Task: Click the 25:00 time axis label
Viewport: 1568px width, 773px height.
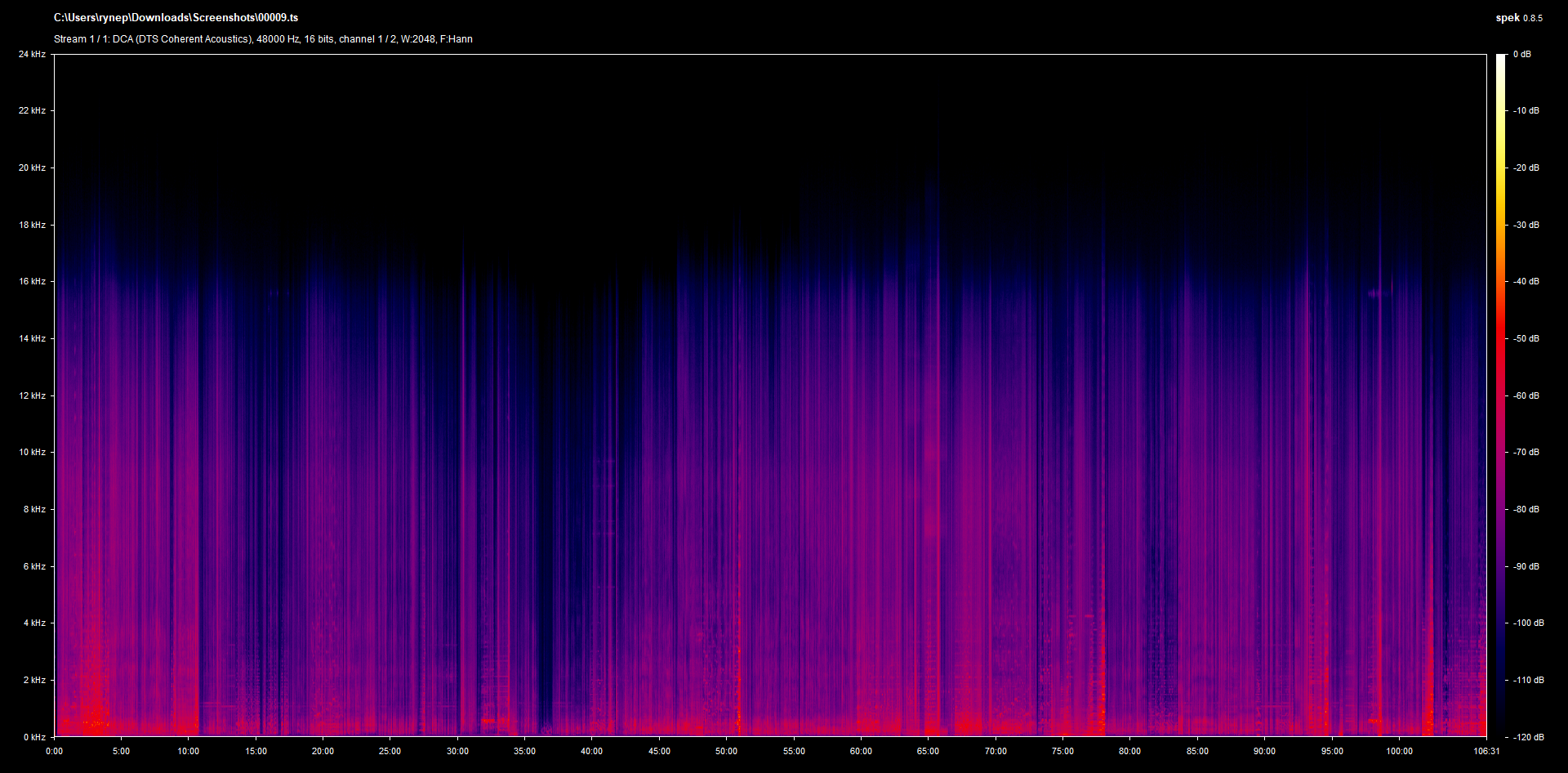Action: click(x=390, y=751)
